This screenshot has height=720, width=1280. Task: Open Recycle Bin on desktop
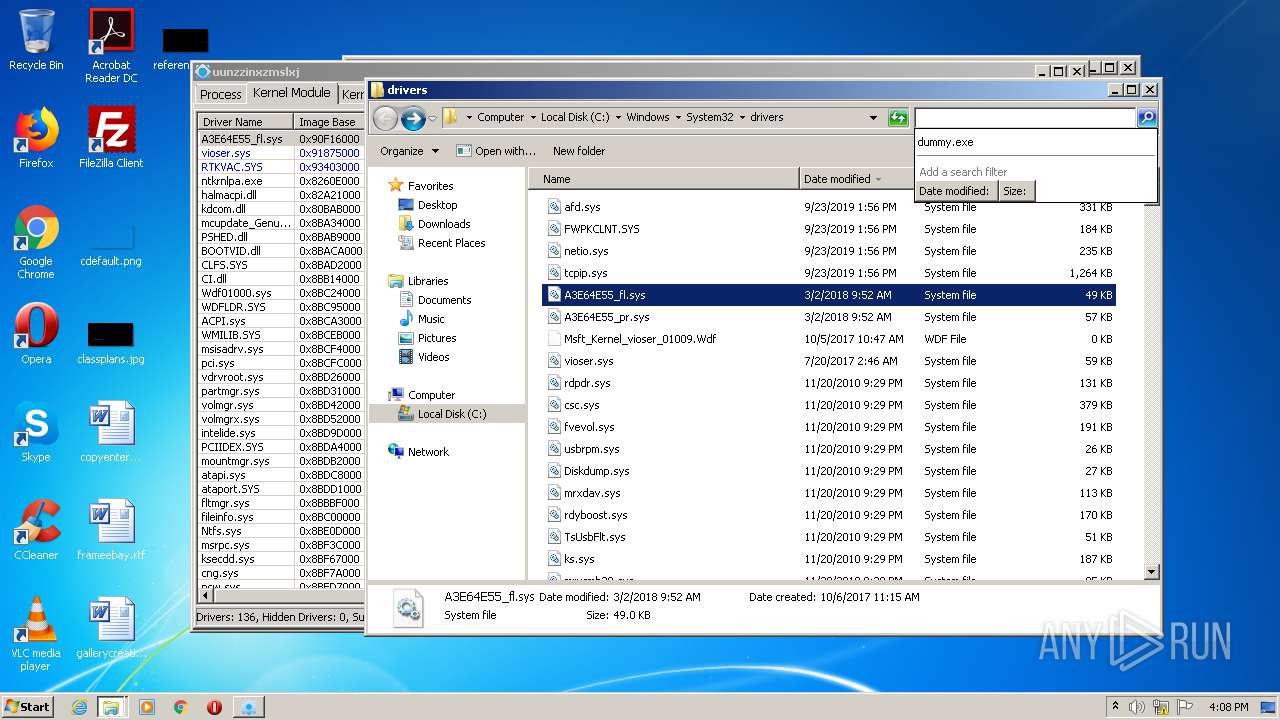pyautogui.click(x=36, y=40)
